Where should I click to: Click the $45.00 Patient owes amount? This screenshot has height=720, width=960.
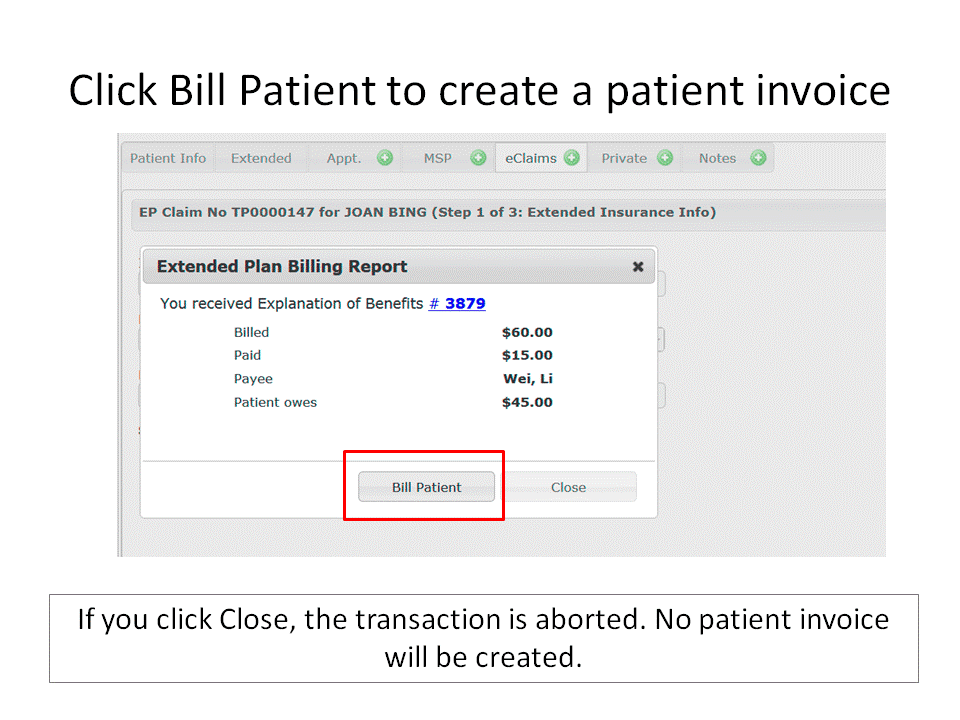pos(527,402)
